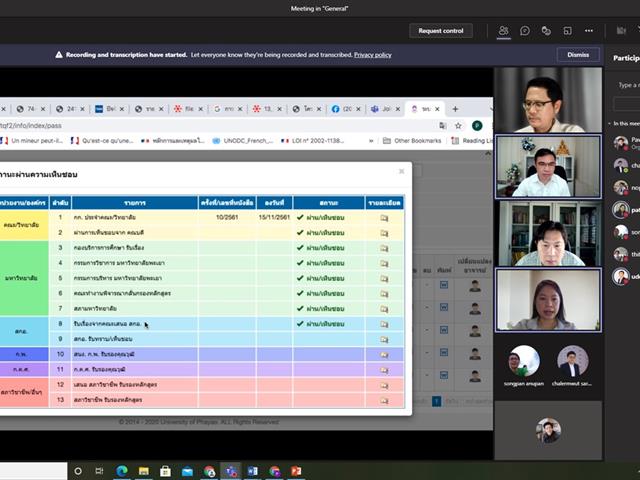Open More actions three-dot menu
Viewport: 640px width, 480px height.
point(589,31)
